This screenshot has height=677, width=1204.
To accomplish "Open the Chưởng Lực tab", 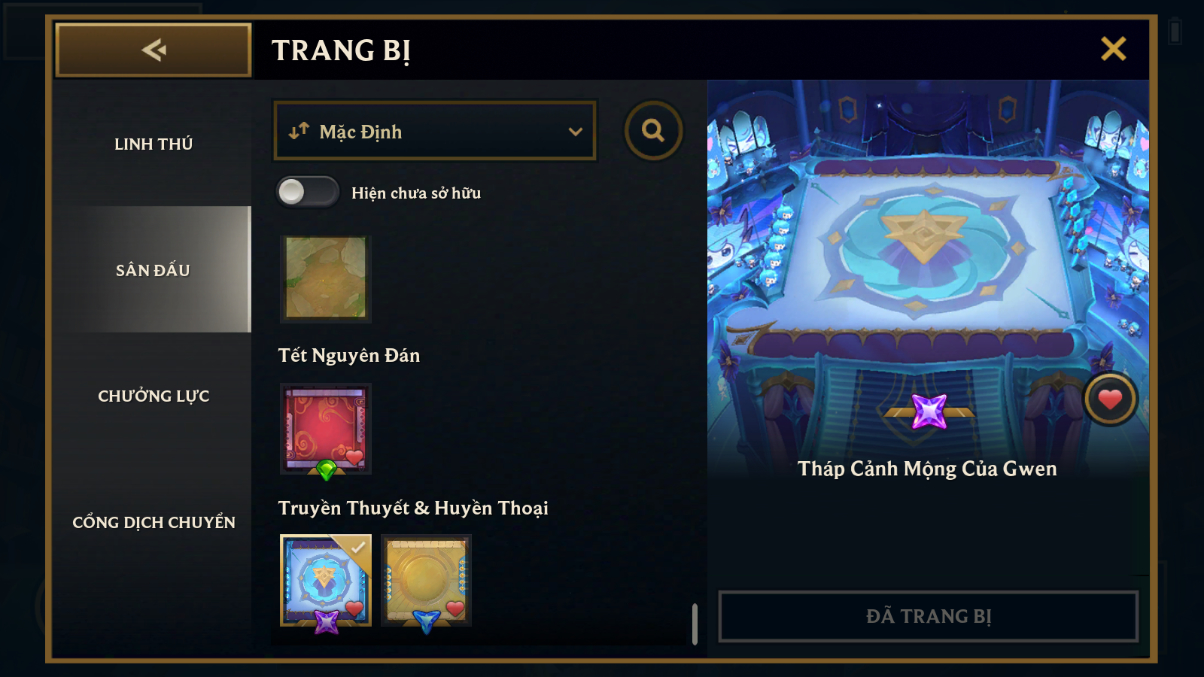I will click(x=153, y=396).
